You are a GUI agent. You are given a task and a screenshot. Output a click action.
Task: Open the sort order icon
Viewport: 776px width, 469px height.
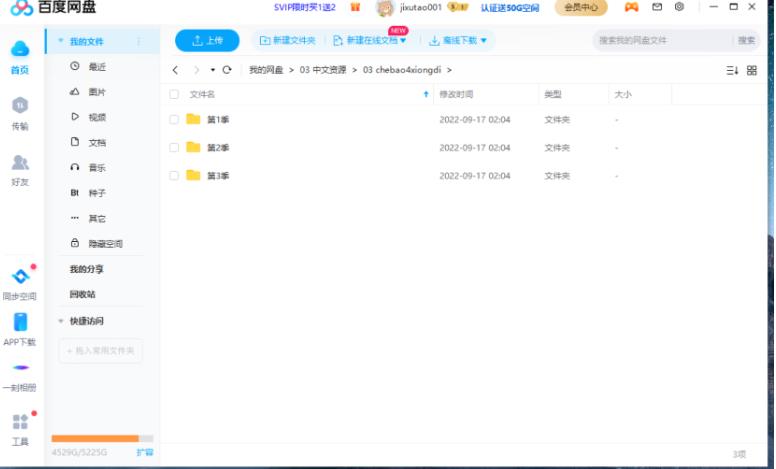[x=732, y=70]
